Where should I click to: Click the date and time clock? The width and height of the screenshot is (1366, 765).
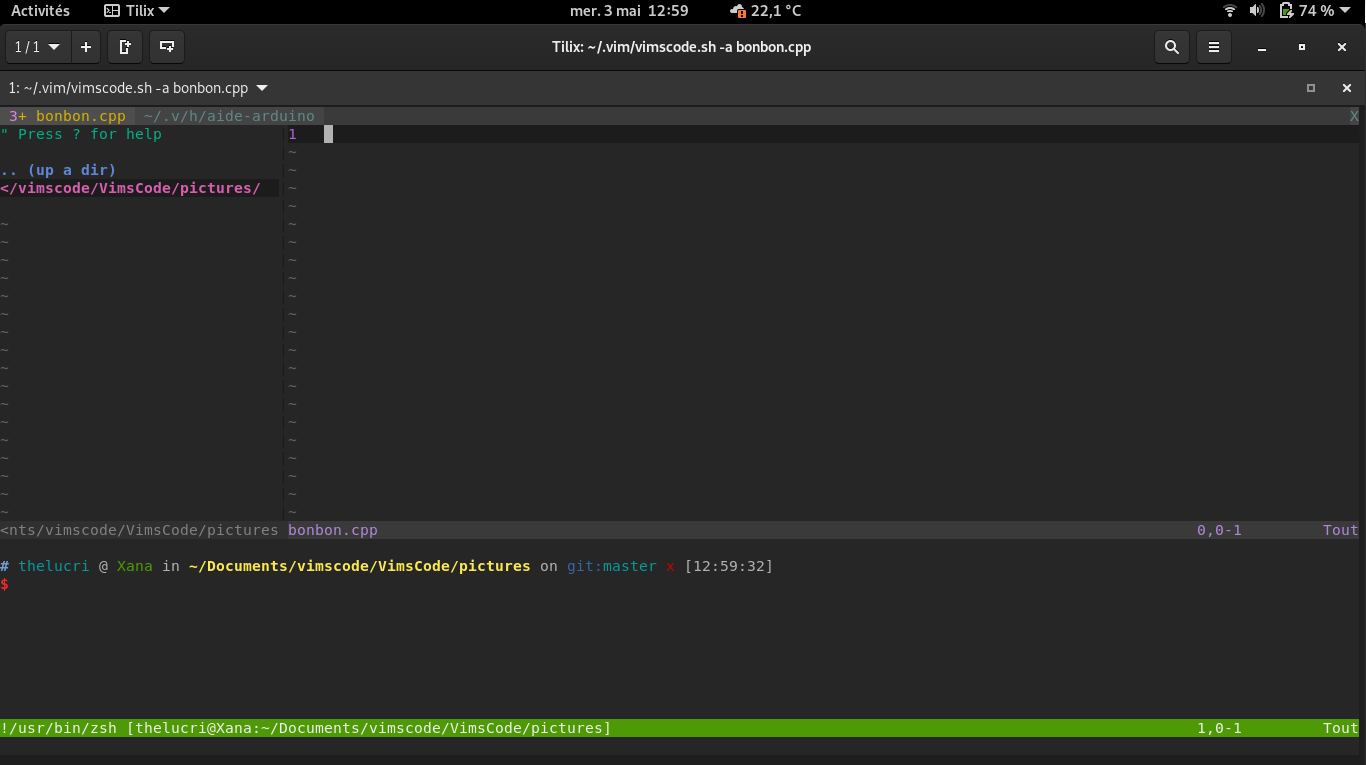click(628, 11)
